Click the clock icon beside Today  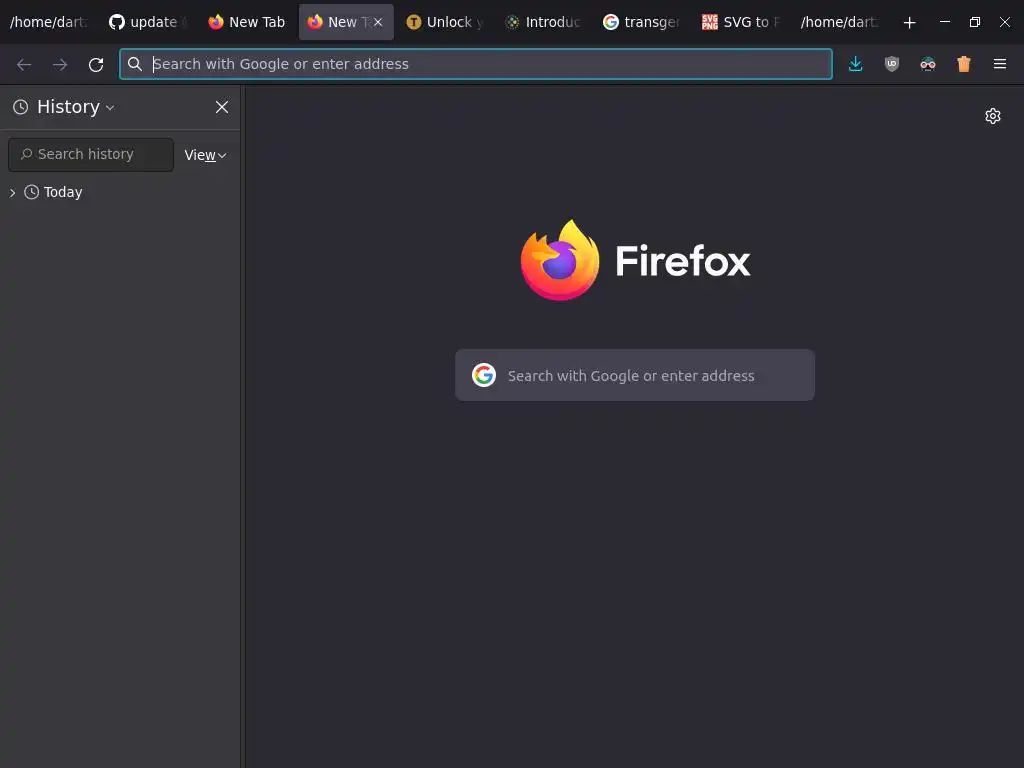(31, 192)
